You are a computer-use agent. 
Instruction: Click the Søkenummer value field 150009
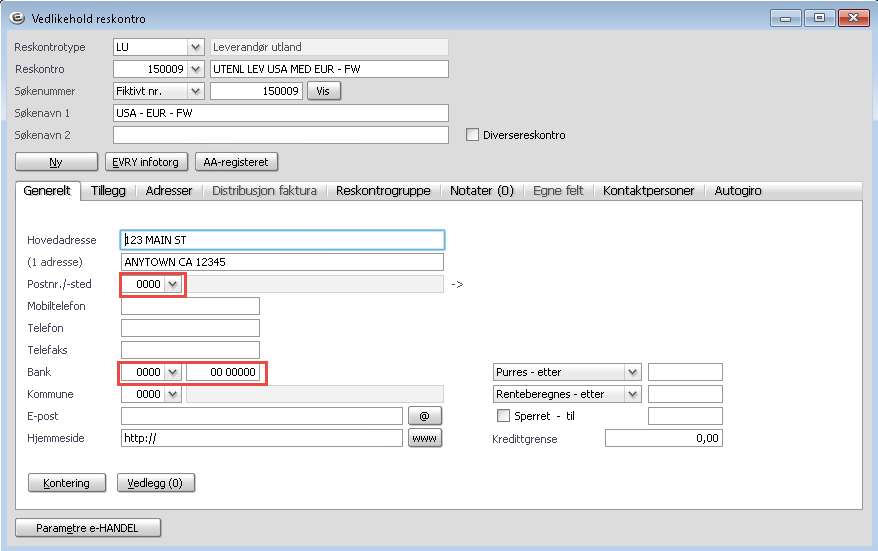tap(256, 91)
